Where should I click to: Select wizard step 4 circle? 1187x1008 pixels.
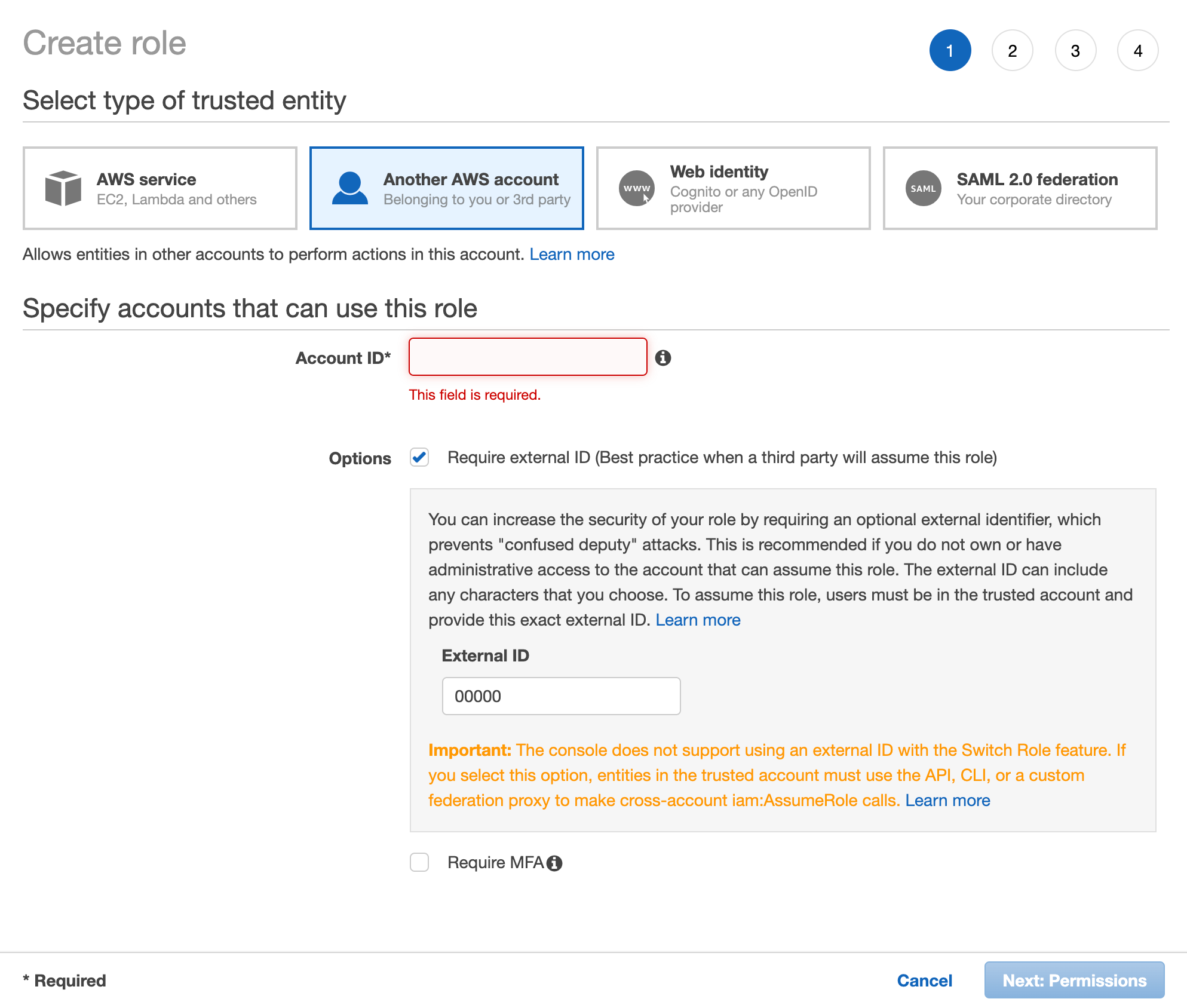1138,51
